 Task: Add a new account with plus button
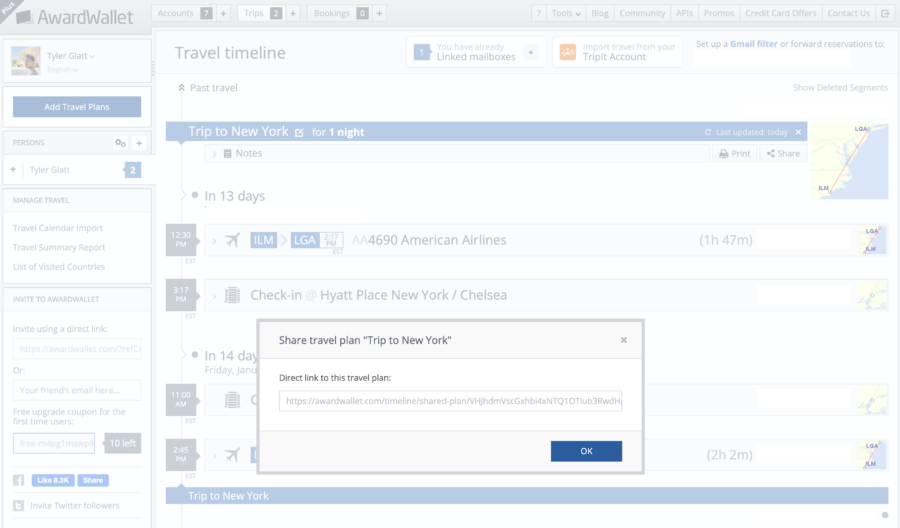(223, 13)
